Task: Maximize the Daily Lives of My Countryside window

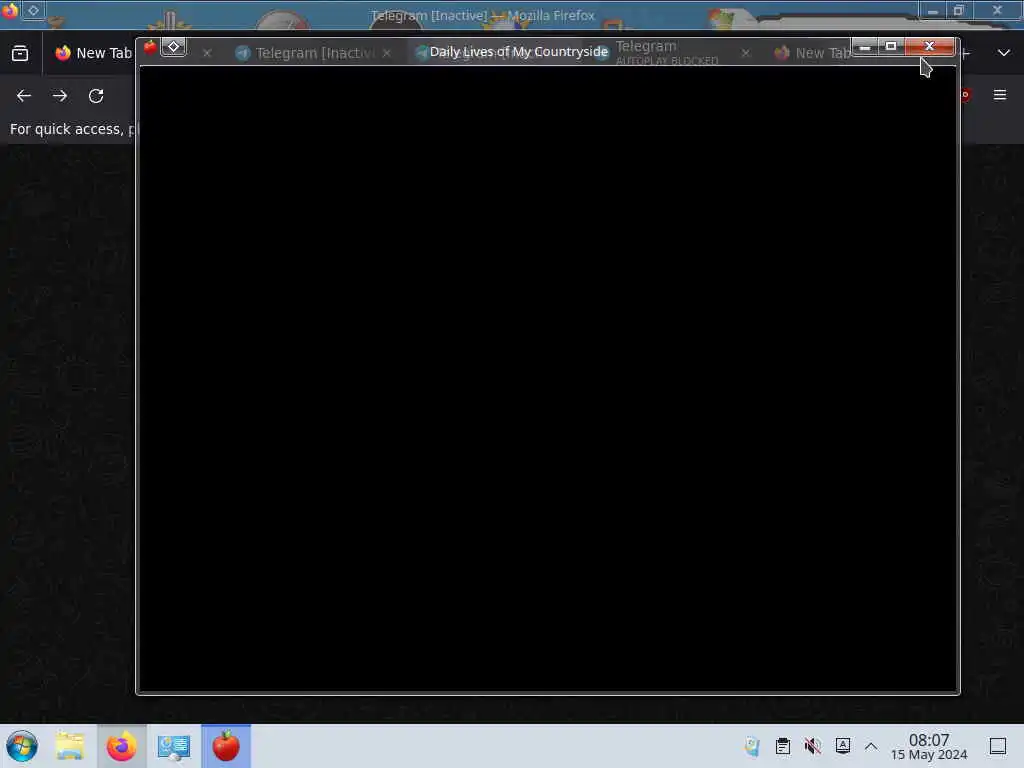Action: [x=891, y=46]
